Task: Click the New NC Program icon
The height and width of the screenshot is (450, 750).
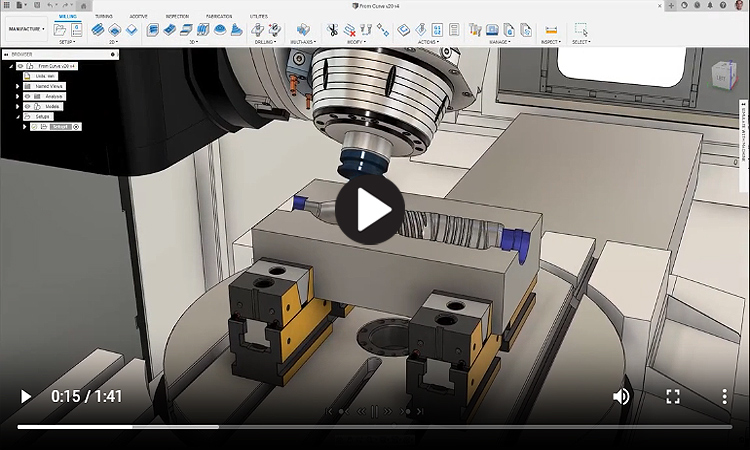Action: click(x=77, y=30)
